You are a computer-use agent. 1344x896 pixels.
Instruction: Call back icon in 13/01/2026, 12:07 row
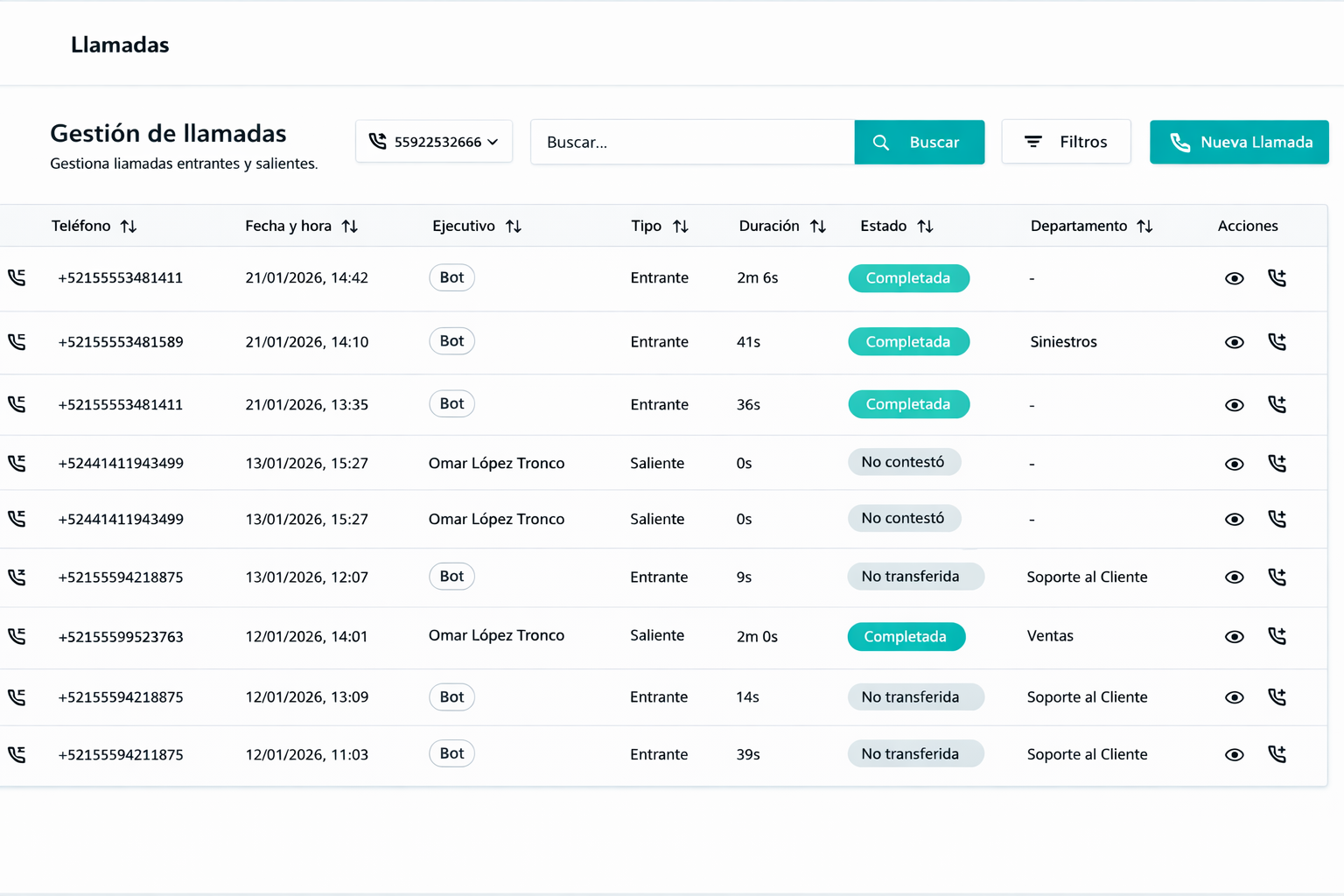1277,577
